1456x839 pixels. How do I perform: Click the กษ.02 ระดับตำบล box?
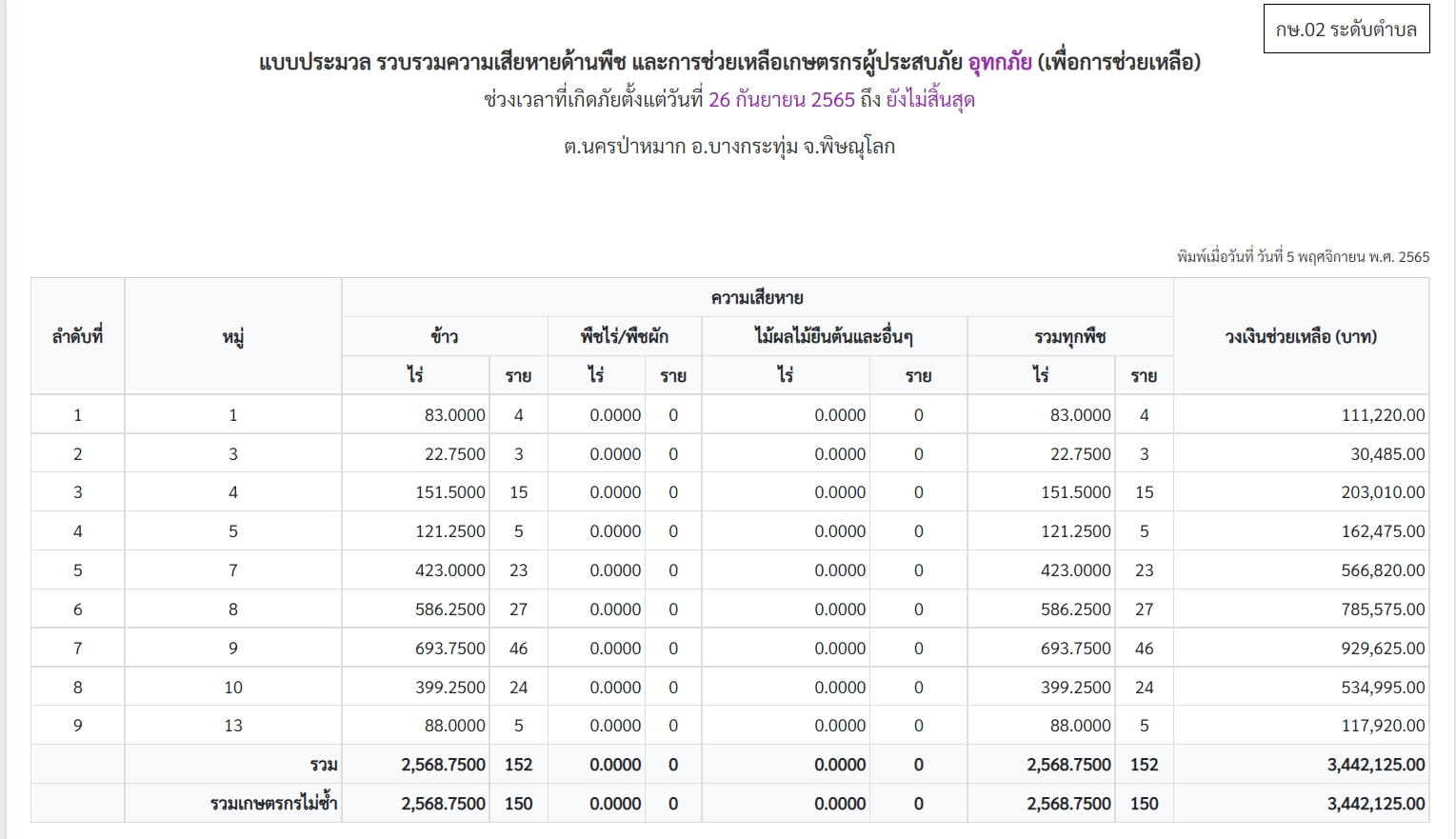click(x=1346, y=29)
